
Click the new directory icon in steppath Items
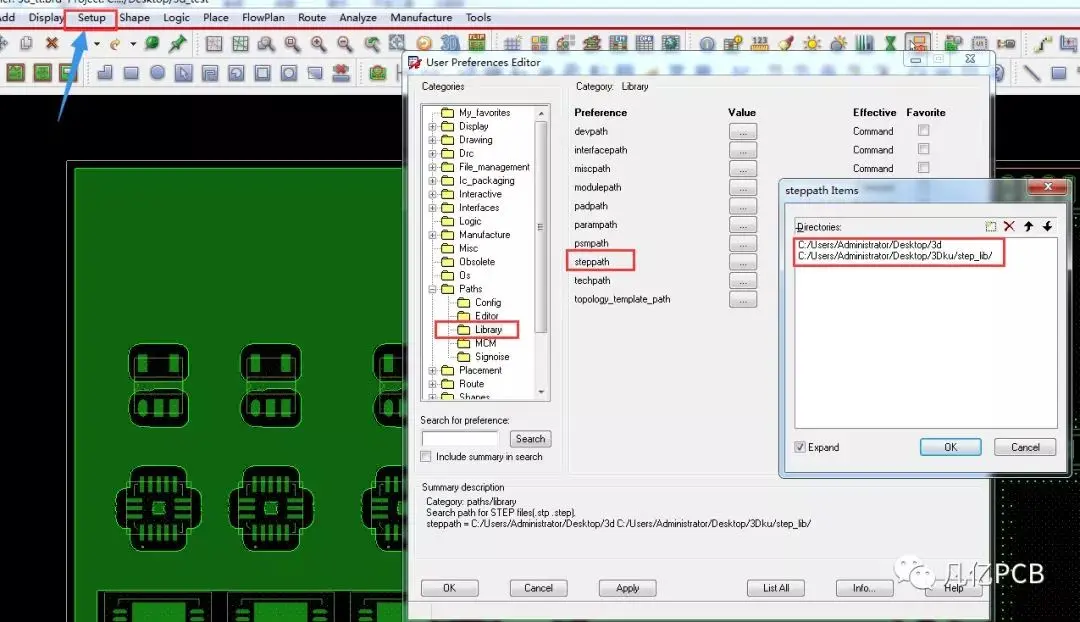pos(990,227)
